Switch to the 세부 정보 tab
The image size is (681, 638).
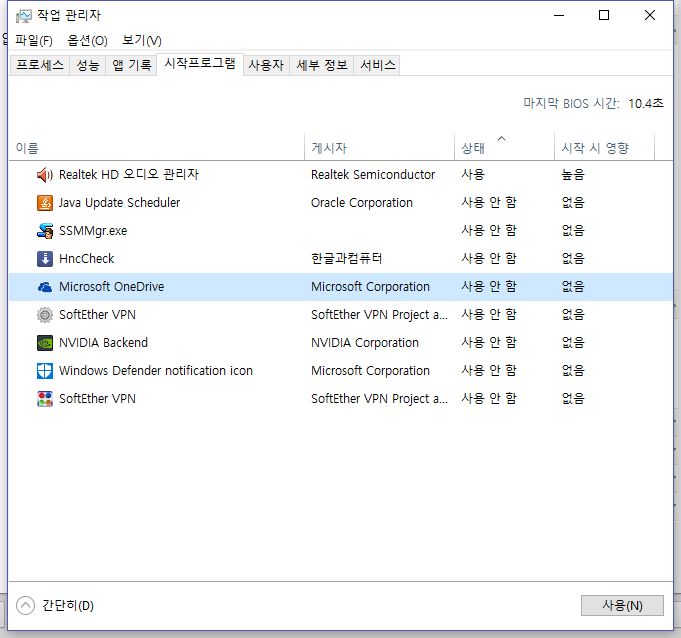[322, 65]
